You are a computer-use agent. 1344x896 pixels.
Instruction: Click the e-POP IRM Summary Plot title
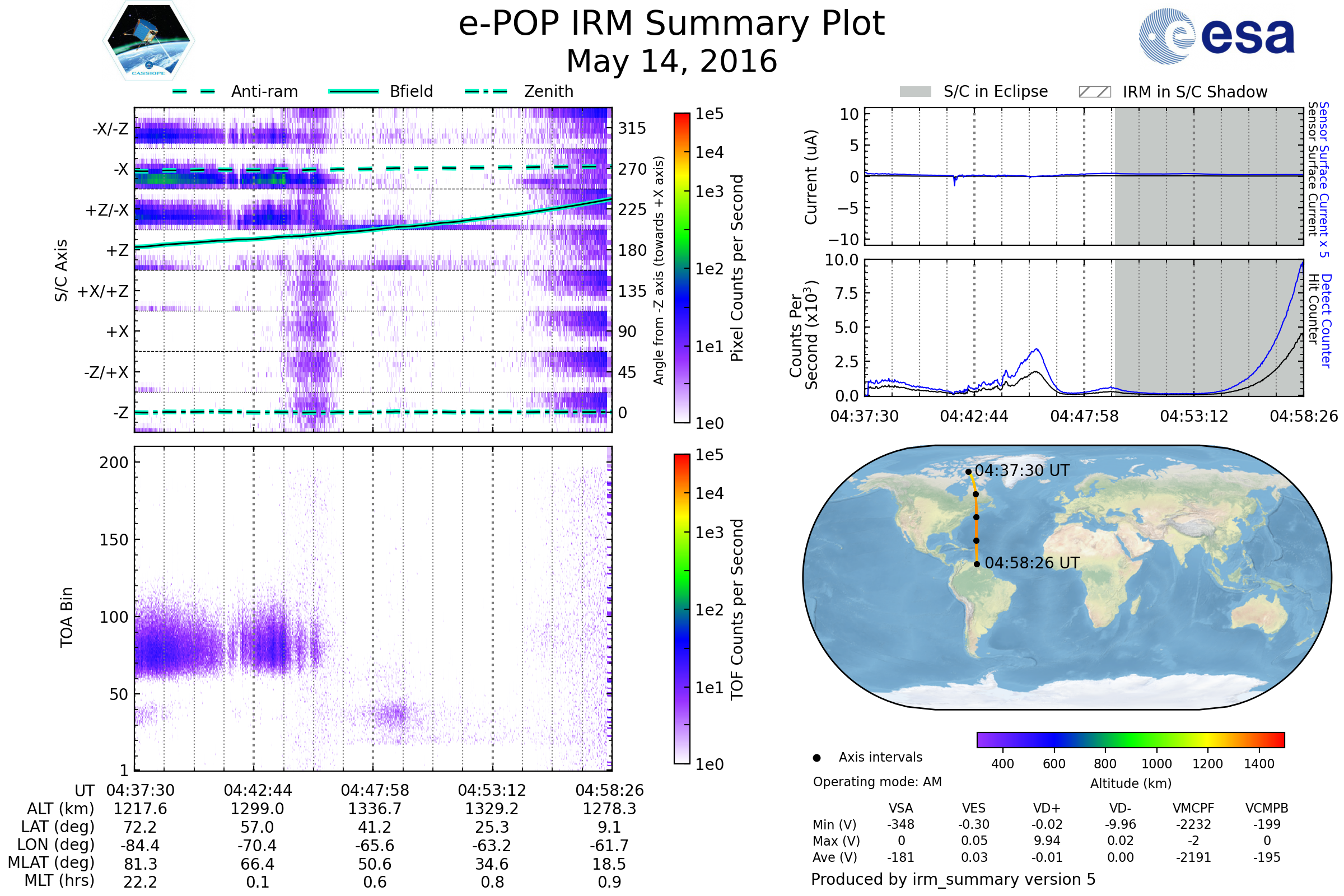pos(671,24)
